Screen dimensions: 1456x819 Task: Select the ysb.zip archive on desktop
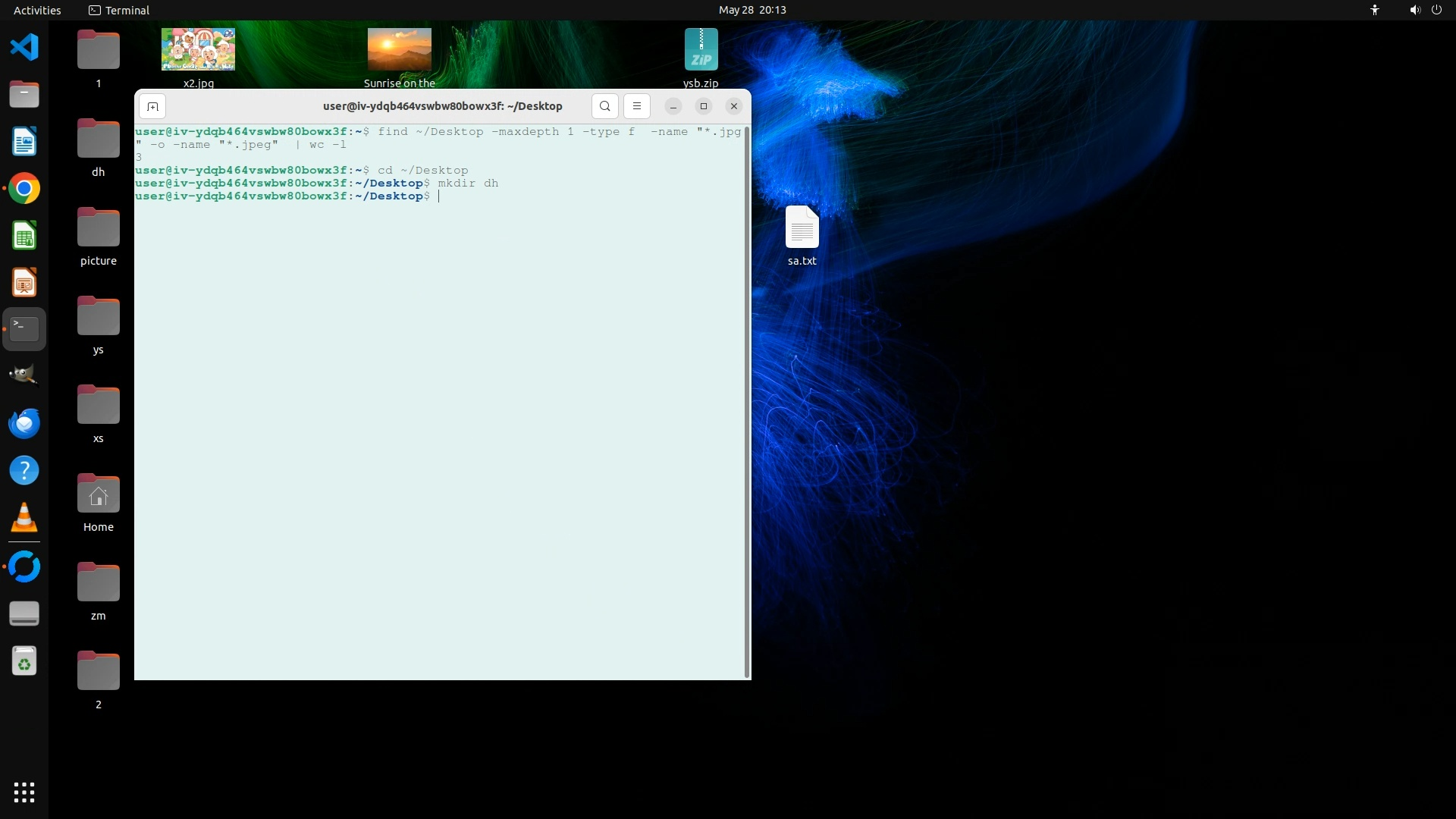click(701, 50)
